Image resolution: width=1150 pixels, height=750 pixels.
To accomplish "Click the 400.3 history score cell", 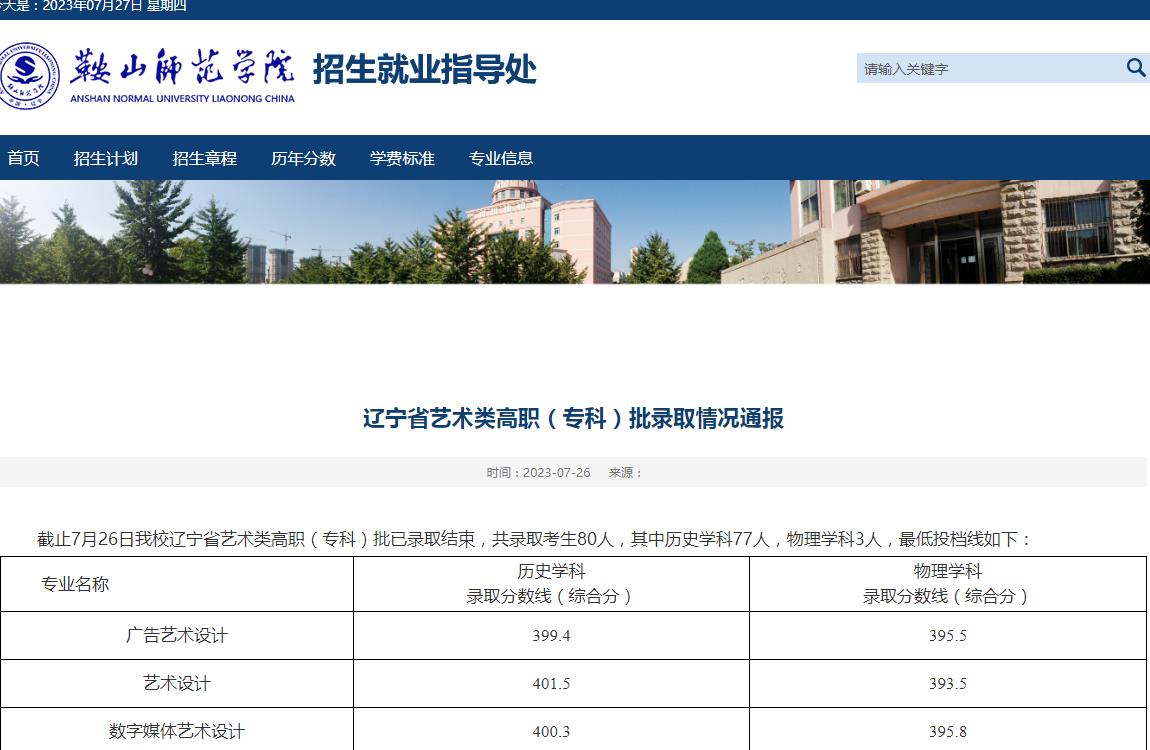I will pos(552,732).
